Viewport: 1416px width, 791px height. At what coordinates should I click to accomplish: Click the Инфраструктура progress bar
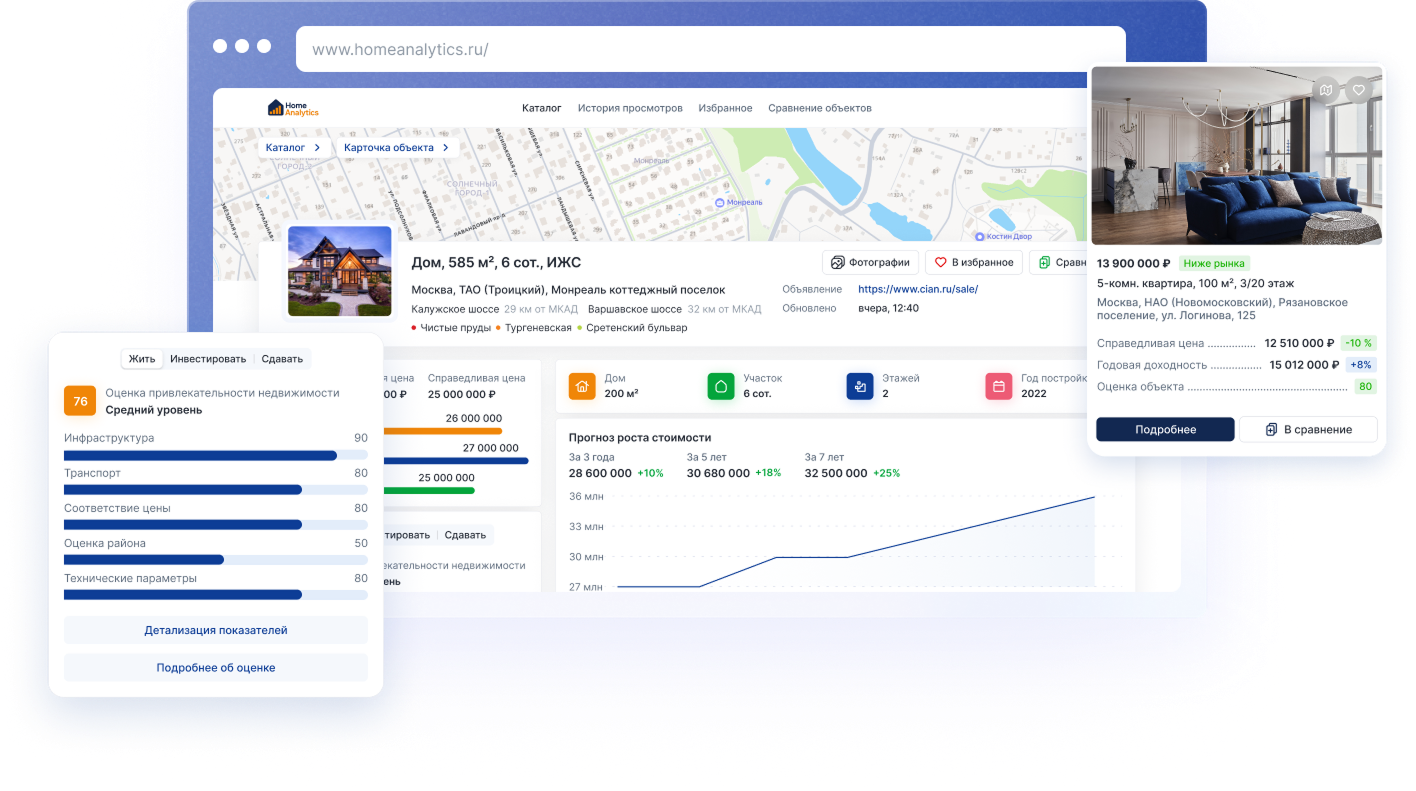point(216,455)
